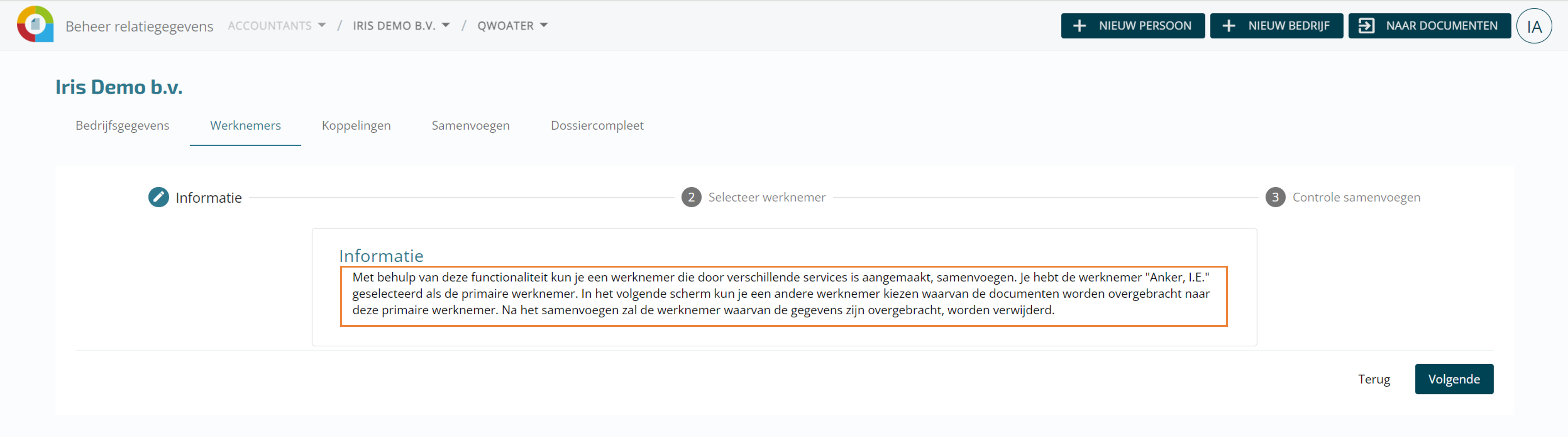Click the exit-arrow icon on Naar documenten
Viewport: 1568px width, 437px height.
[x=1366, y=26]
